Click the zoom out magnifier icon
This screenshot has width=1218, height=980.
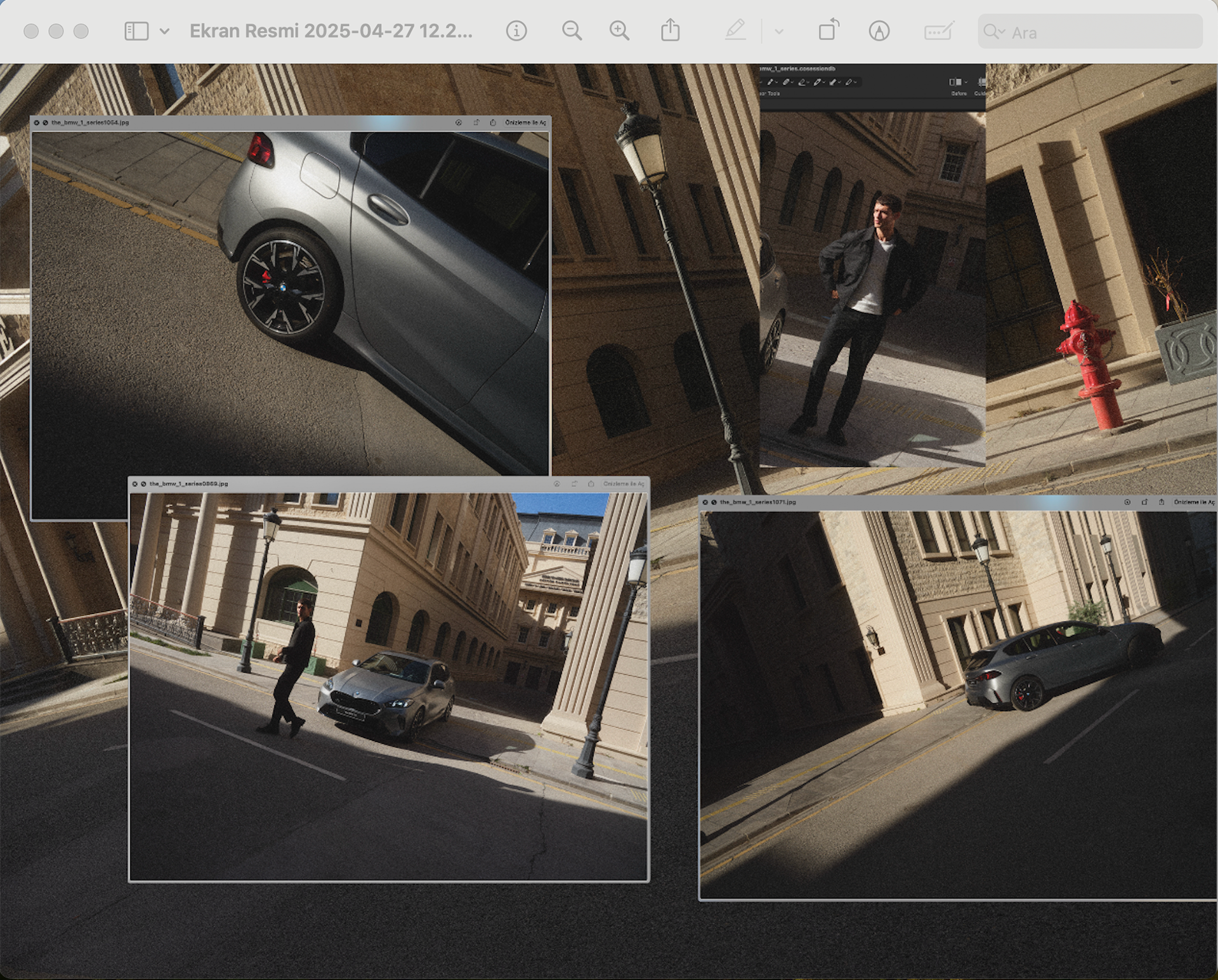tap(572, 31)
